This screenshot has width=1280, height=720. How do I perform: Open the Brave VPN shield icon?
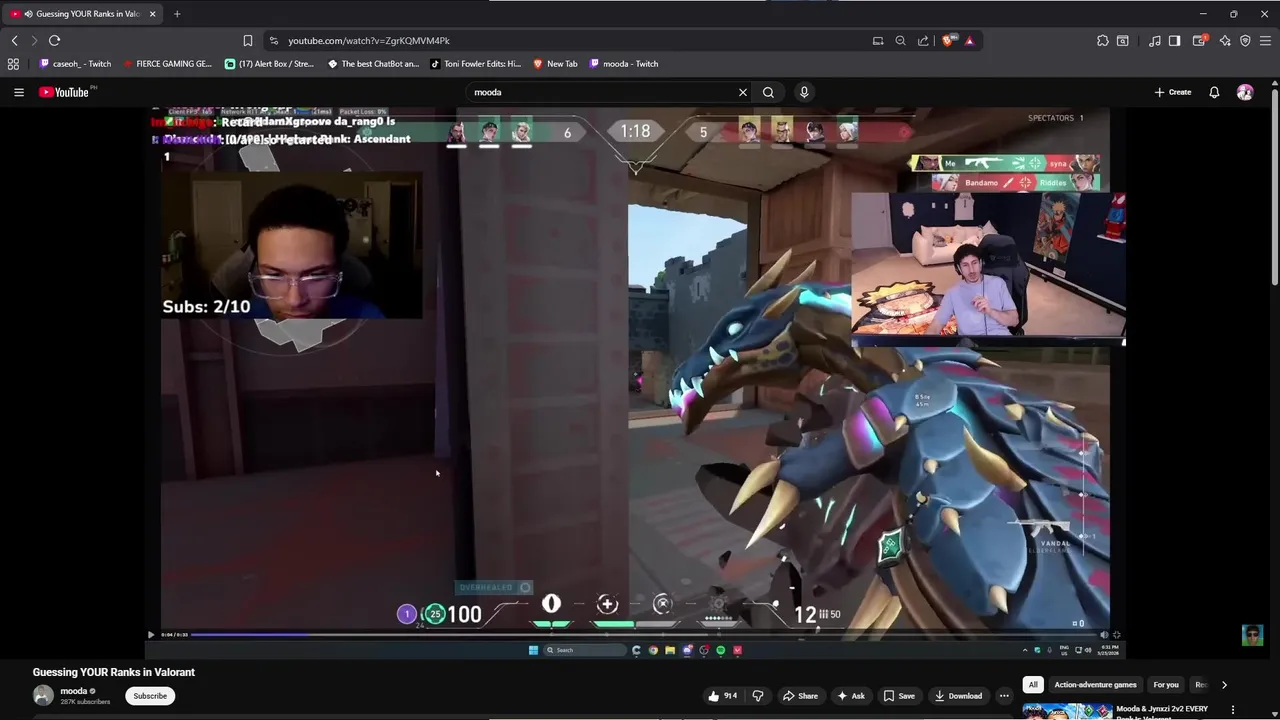coord(1245,41)
